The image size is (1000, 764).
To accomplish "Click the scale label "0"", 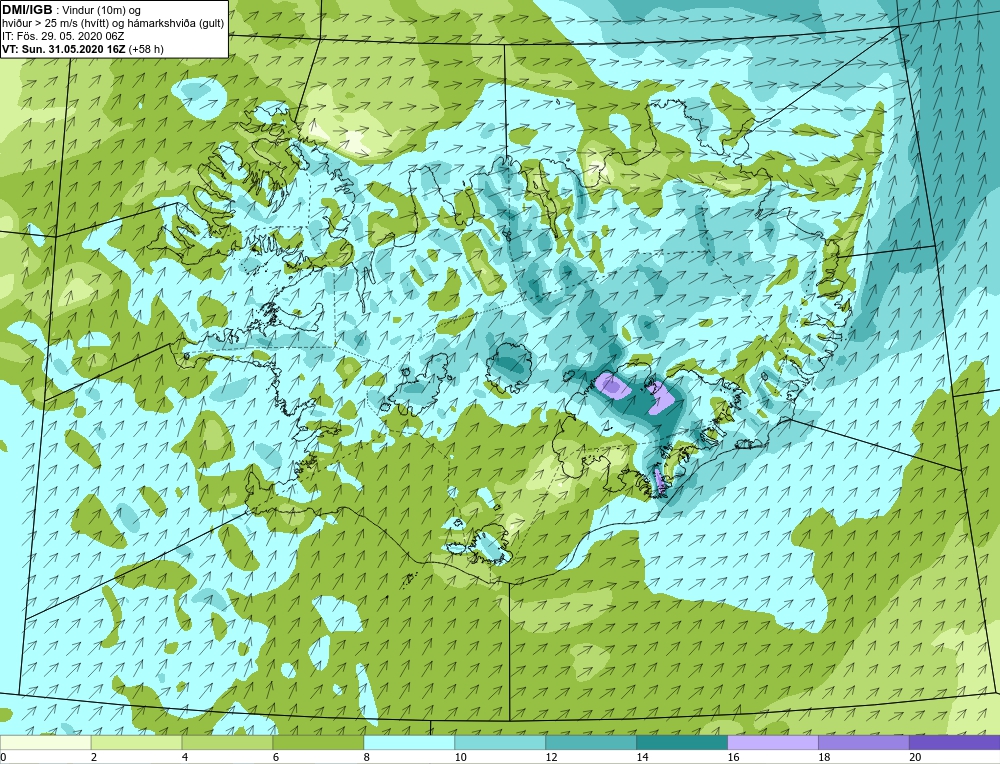I will click(4, 757).
